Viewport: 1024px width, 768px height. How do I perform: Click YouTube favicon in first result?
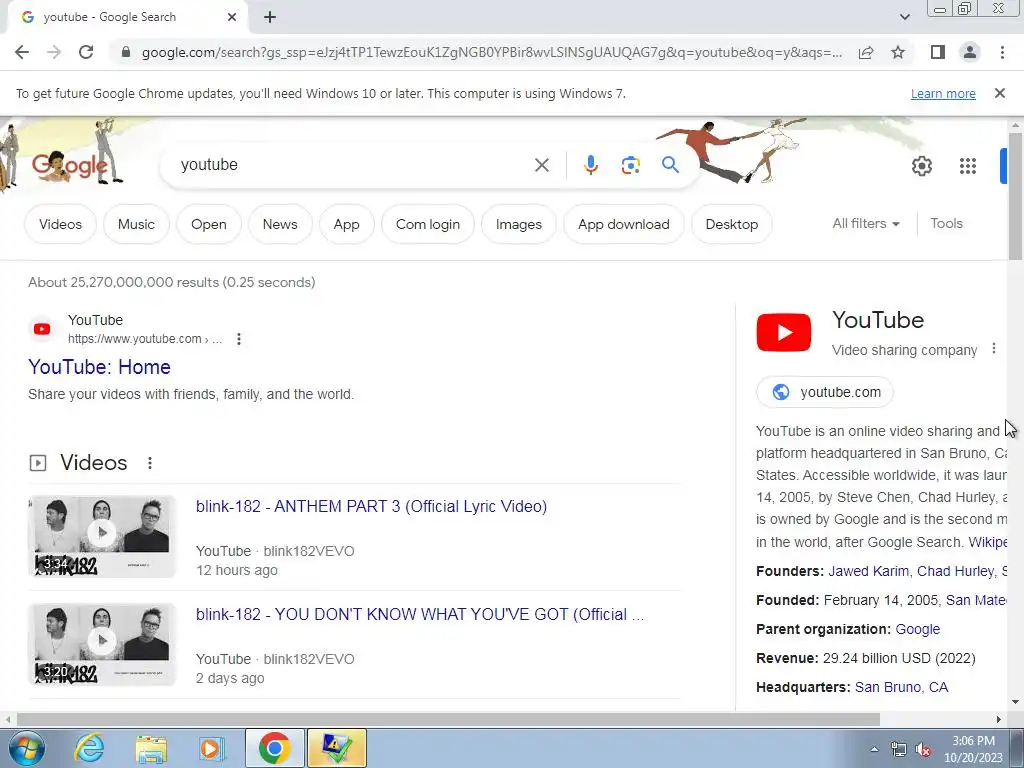pos(42,328)
